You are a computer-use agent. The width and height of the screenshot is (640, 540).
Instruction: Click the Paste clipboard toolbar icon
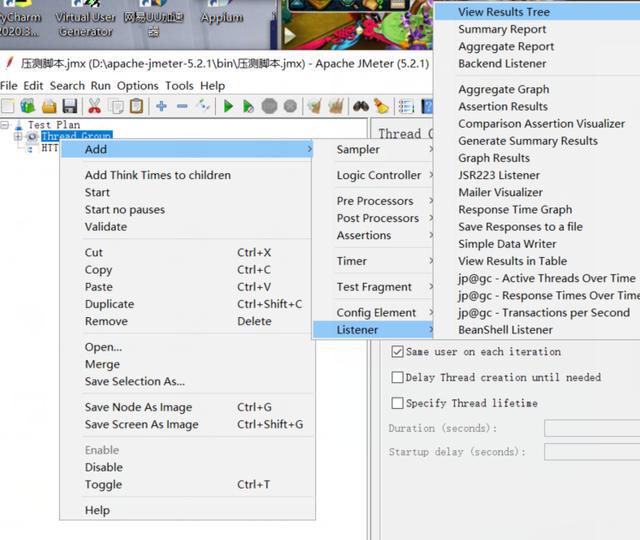[x=136, y=106]
